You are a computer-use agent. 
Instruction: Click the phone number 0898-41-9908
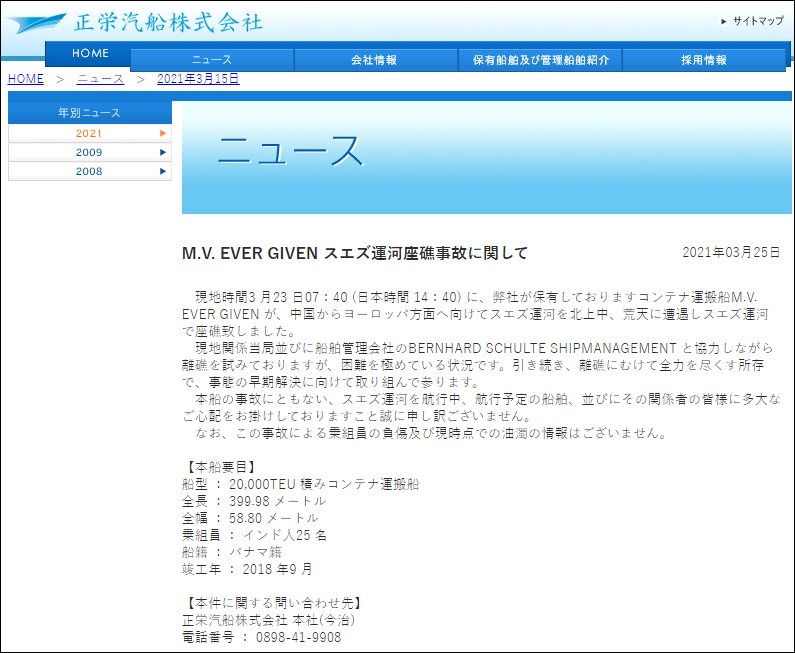point(299,637)
